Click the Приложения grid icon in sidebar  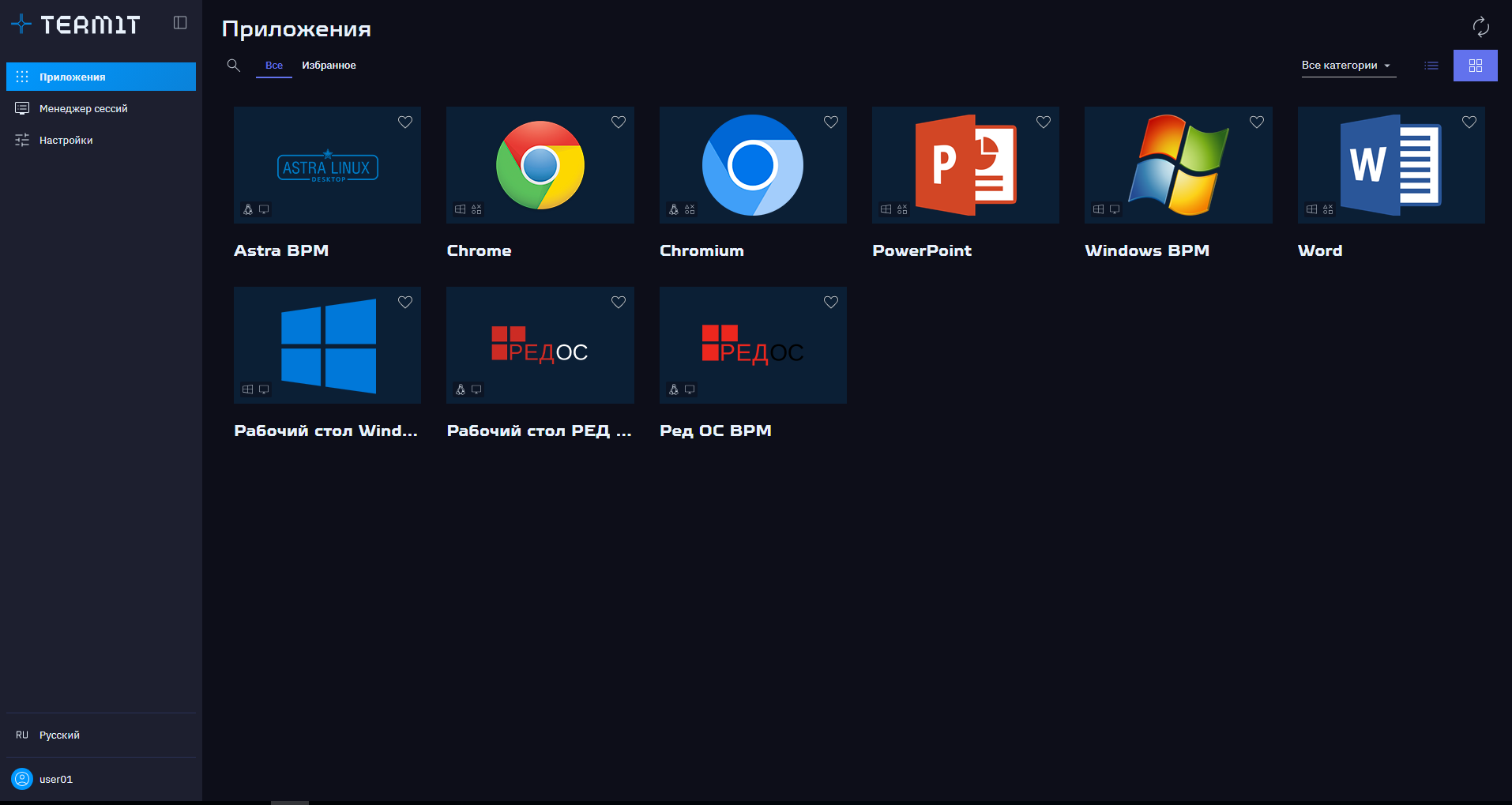(x=22, y=77)
